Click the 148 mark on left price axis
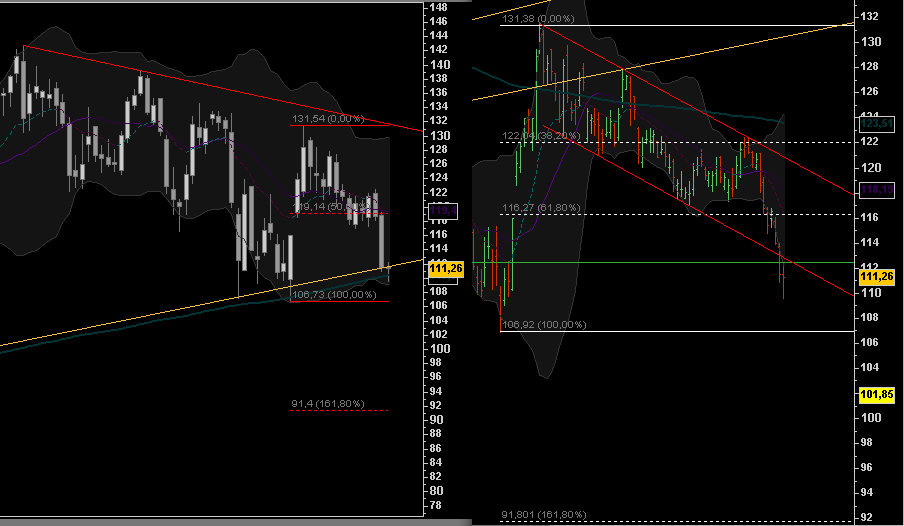This screenshot has width=904, height=526. [437, 6]
